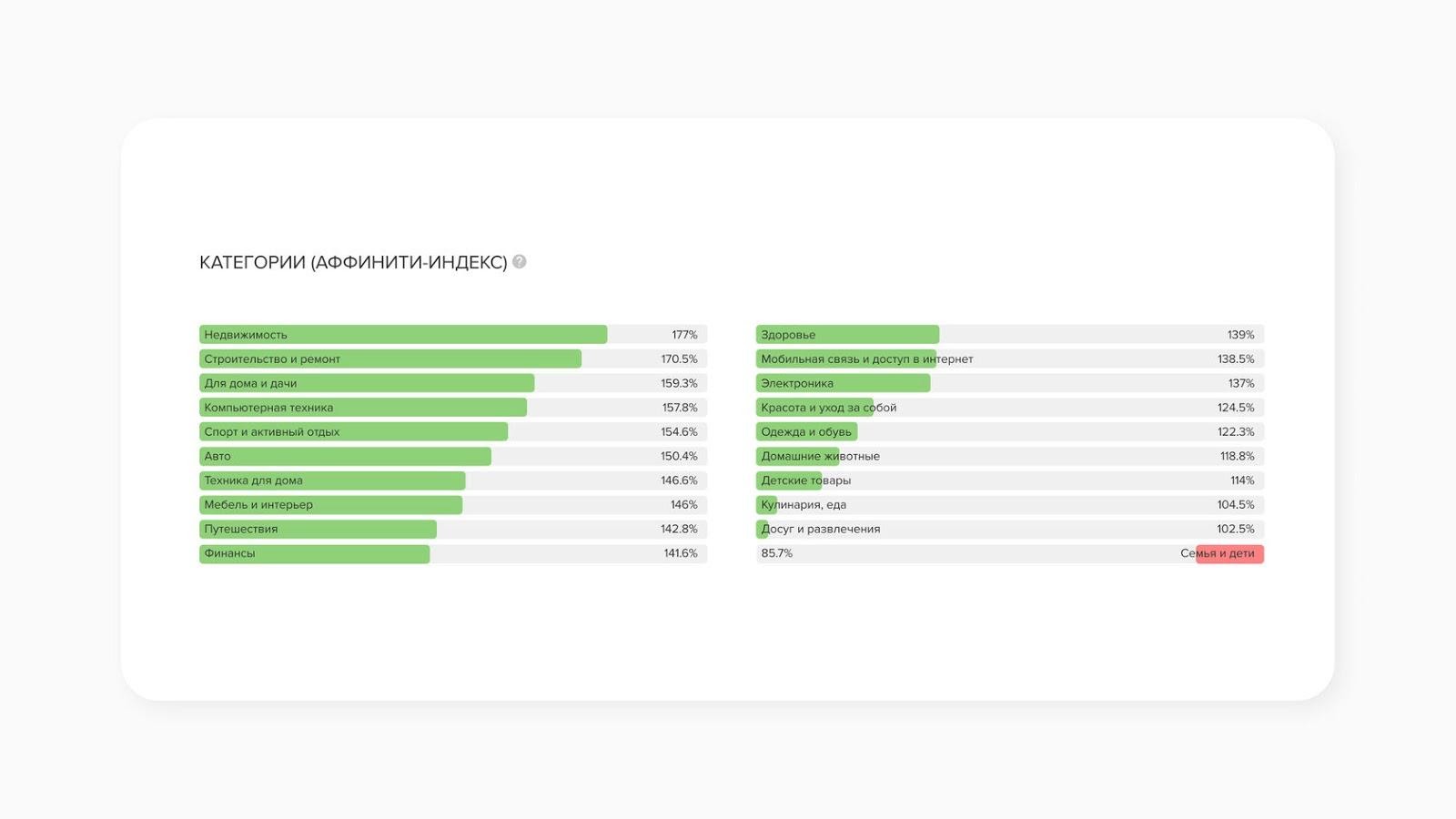Click the Красота и уход за собой label

(828, 408)
